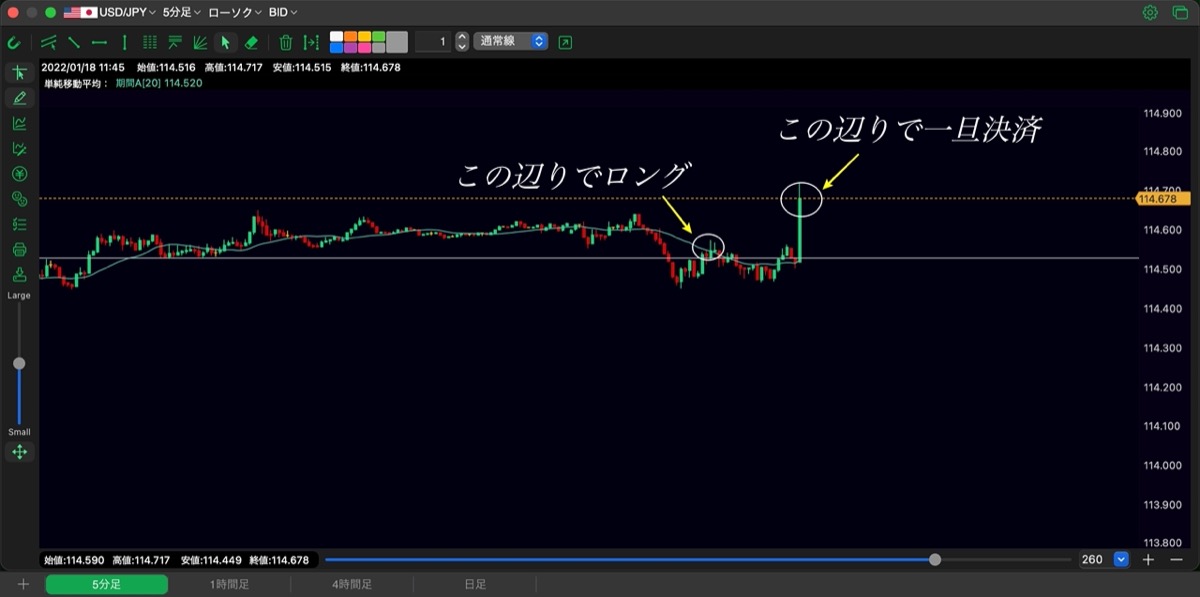
Task: Click the magnet snap icon in toolbar
Action: pyautogui.click(x=14, y=42)
